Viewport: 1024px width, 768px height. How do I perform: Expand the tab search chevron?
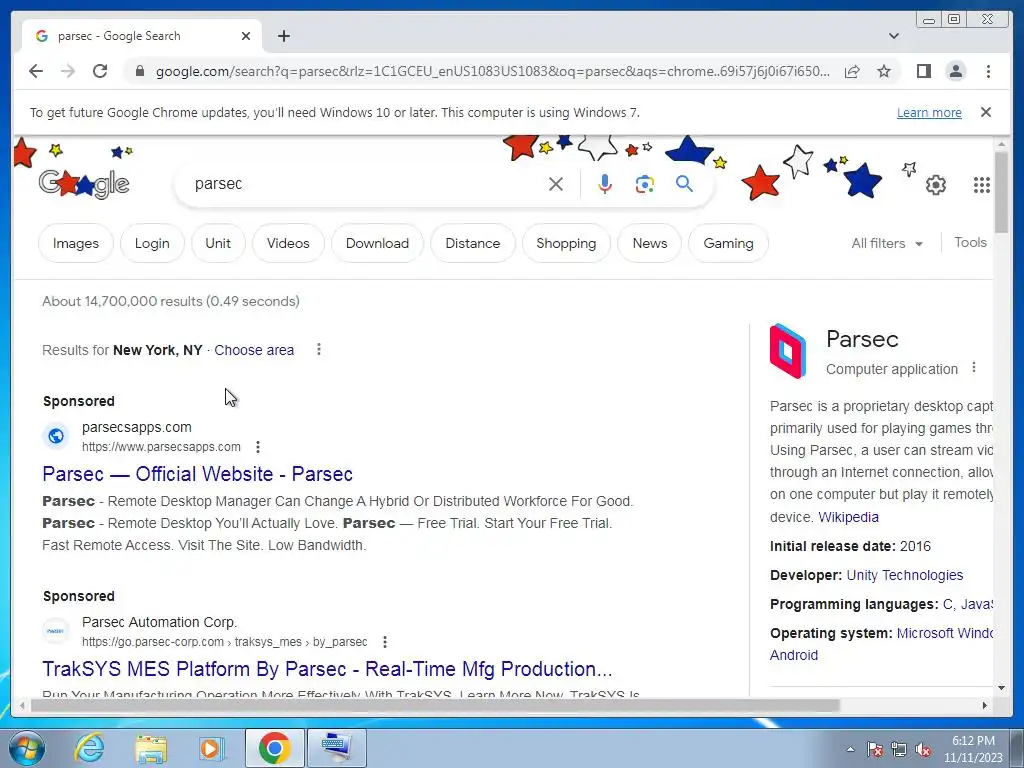pos(894,36)
